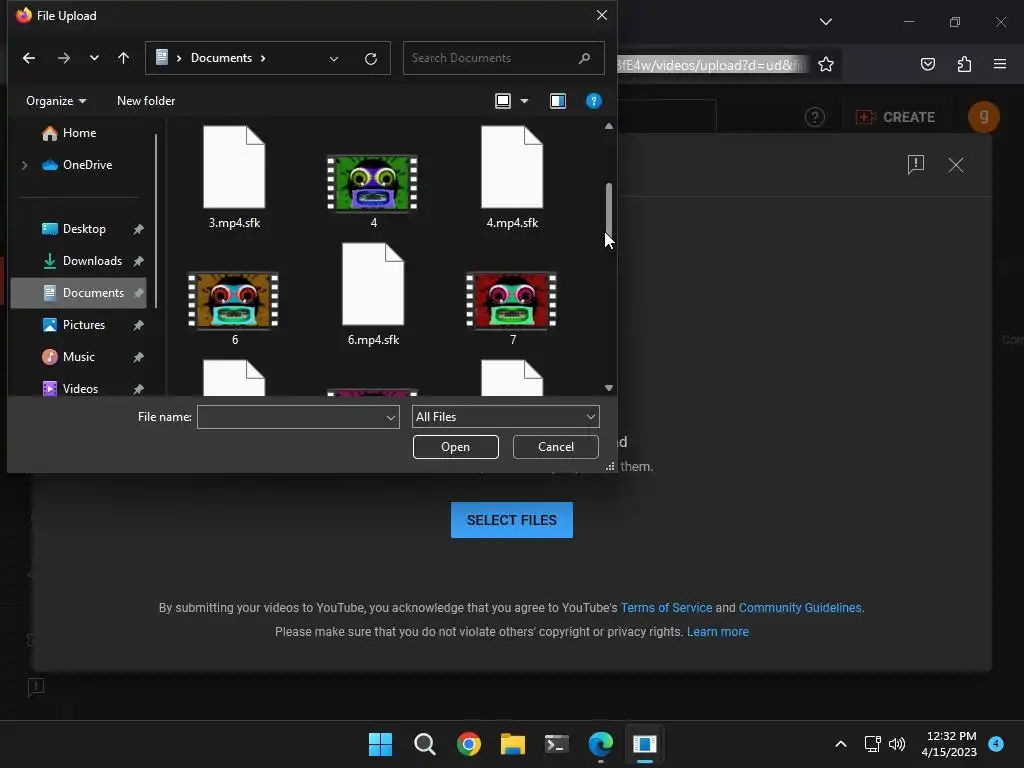Open Pictures in the sidebar
Screen dimensions: 1024x768
(x=73, y=325)
